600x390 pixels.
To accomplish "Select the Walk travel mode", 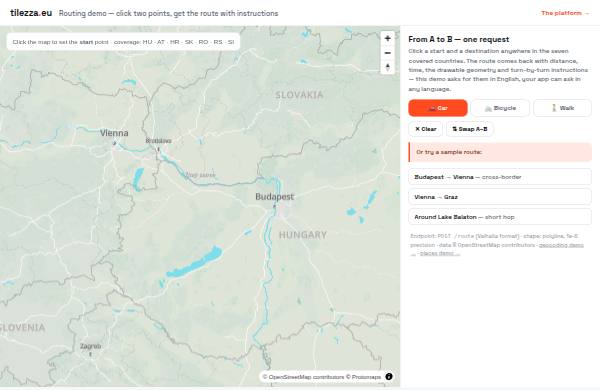I will 562,108.
